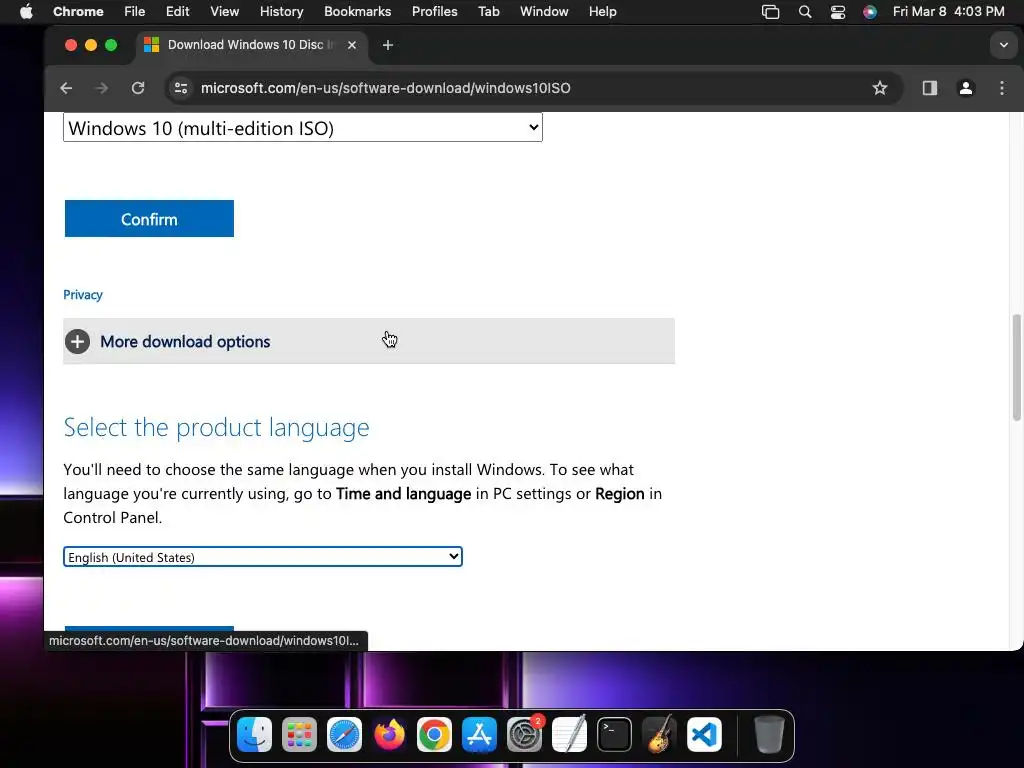The width and height of the screenshot is (1024, 768).
Task: Open the Chrome profile avatar
Action: (x=966, y=88)
